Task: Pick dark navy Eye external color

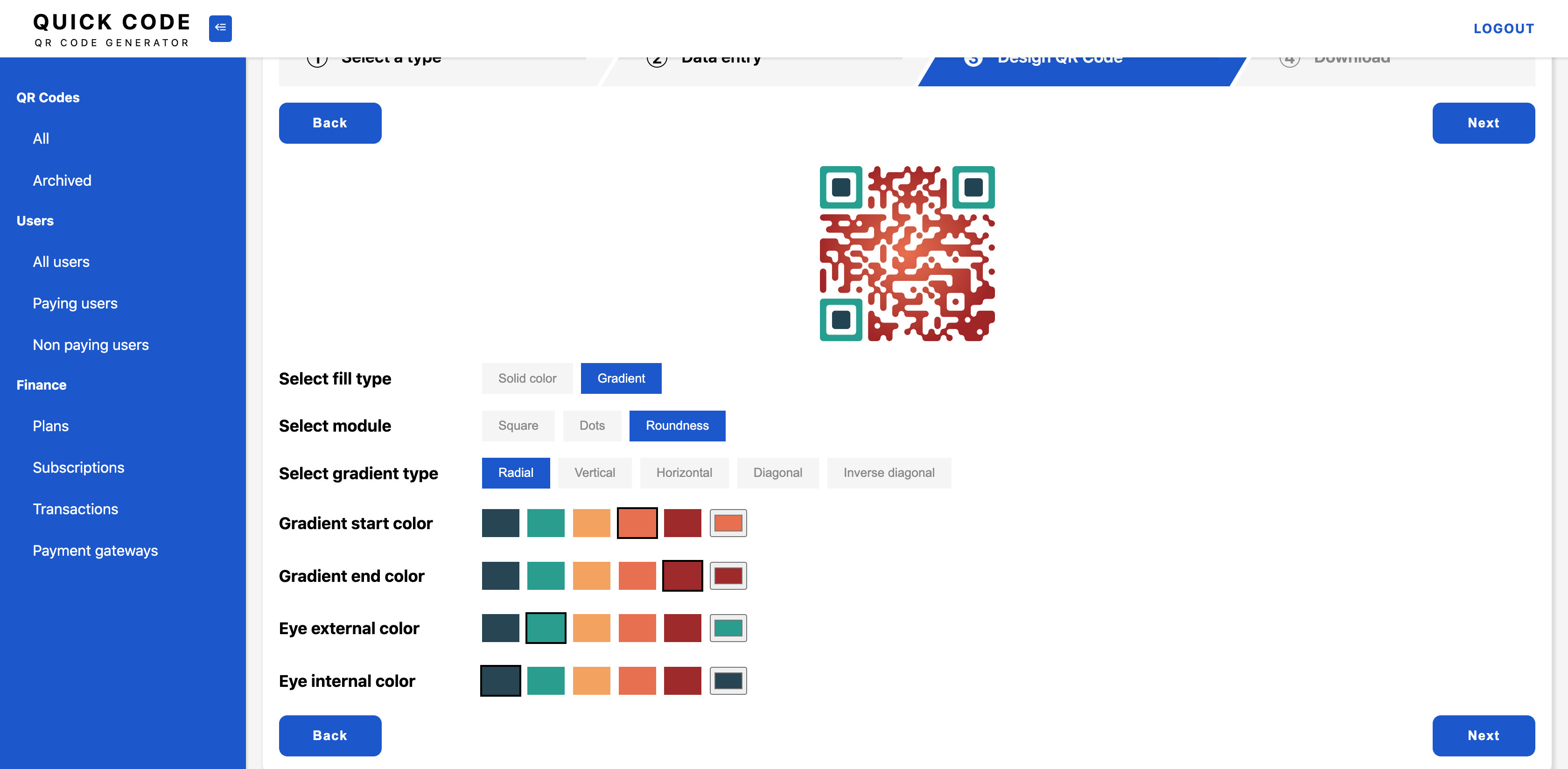Action: 500,629
